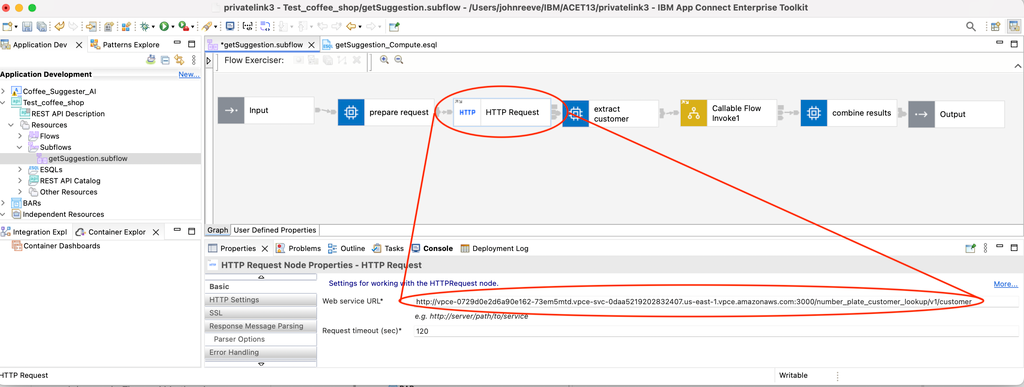Select the extract customer compute node

click(610, 114)
